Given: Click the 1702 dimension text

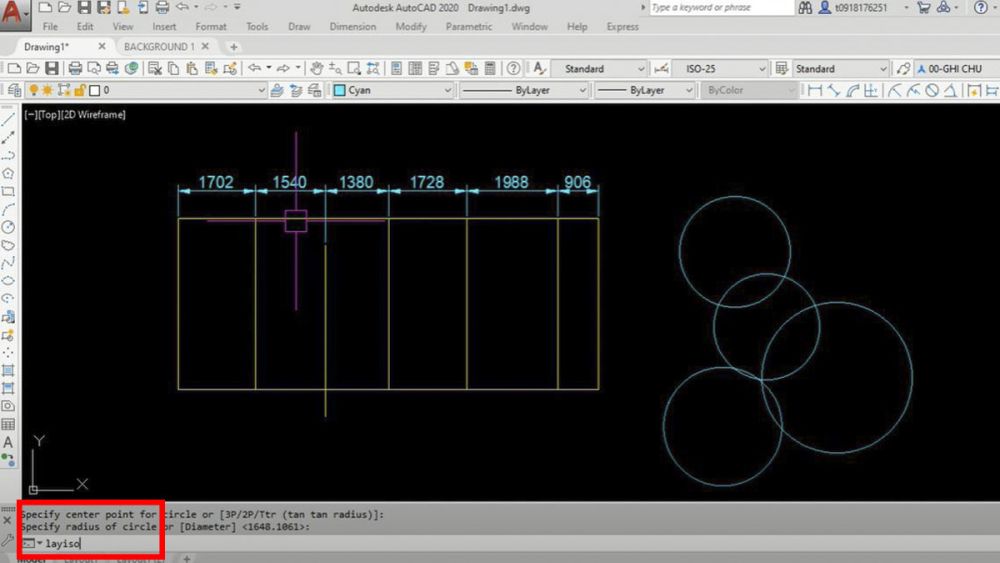Looking at the screenshot, I should tap(216, 182).
